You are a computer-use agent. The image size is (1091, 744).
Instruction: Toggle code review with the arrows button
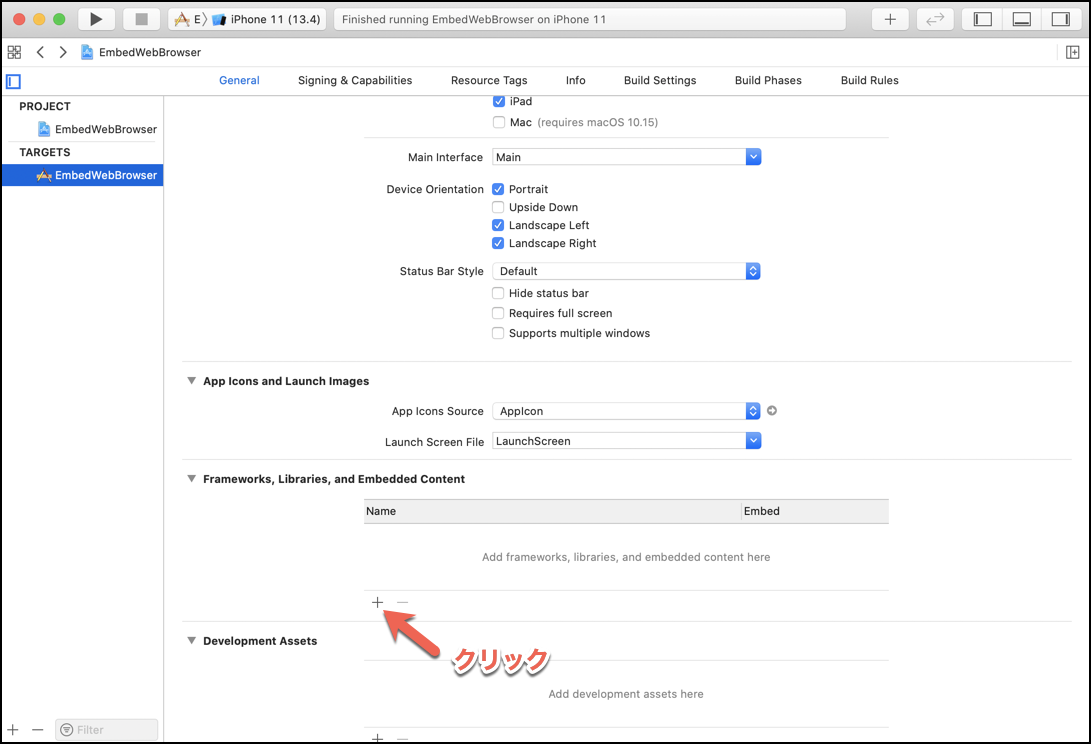pyautogui.click(x=935, y=19)
